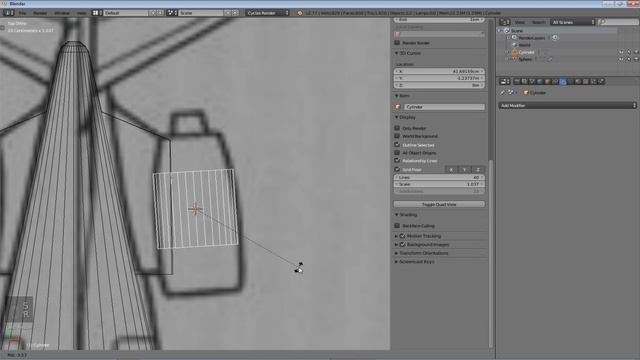This screenshot has height=360, width=640.
Task: Click the Cylinder cube icon in properties breadcrumb
Action: [526, 93]
